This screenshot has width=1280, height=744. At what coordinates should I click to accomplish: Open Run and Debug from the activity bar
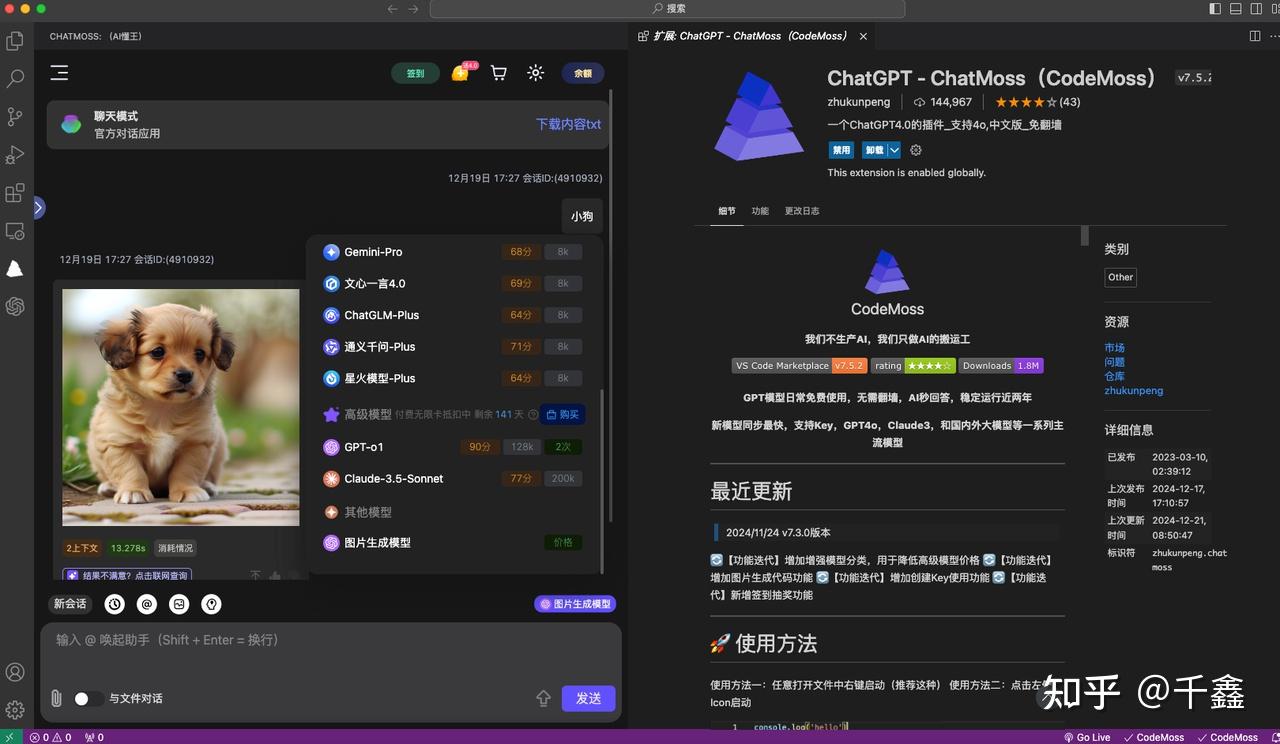15,154
